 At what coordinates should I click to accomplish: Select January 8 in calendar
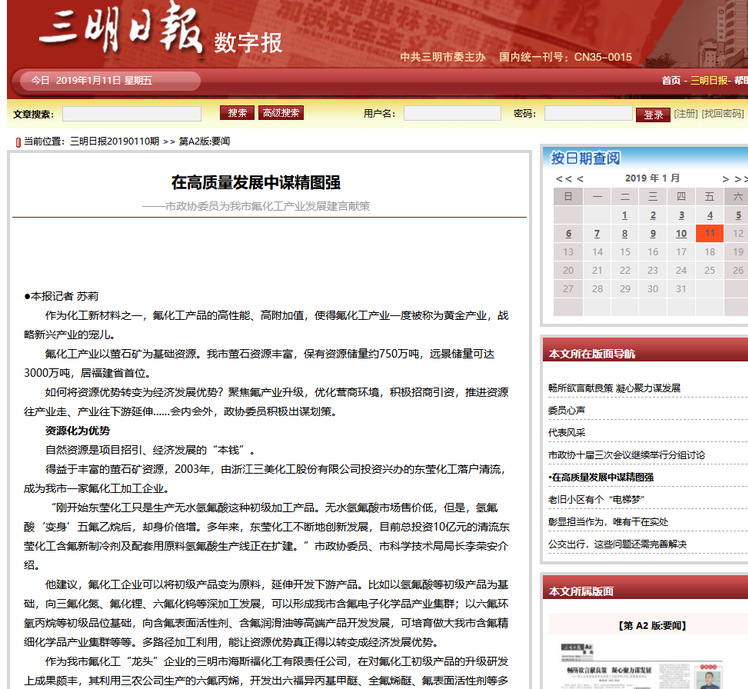(x=624, y=234)
